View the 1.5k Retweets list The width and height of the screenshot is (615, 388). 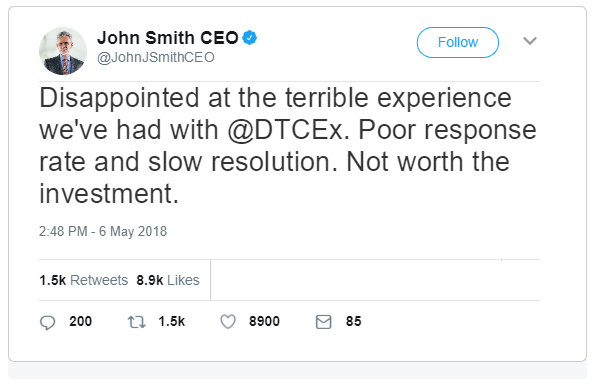coord(84,280)
